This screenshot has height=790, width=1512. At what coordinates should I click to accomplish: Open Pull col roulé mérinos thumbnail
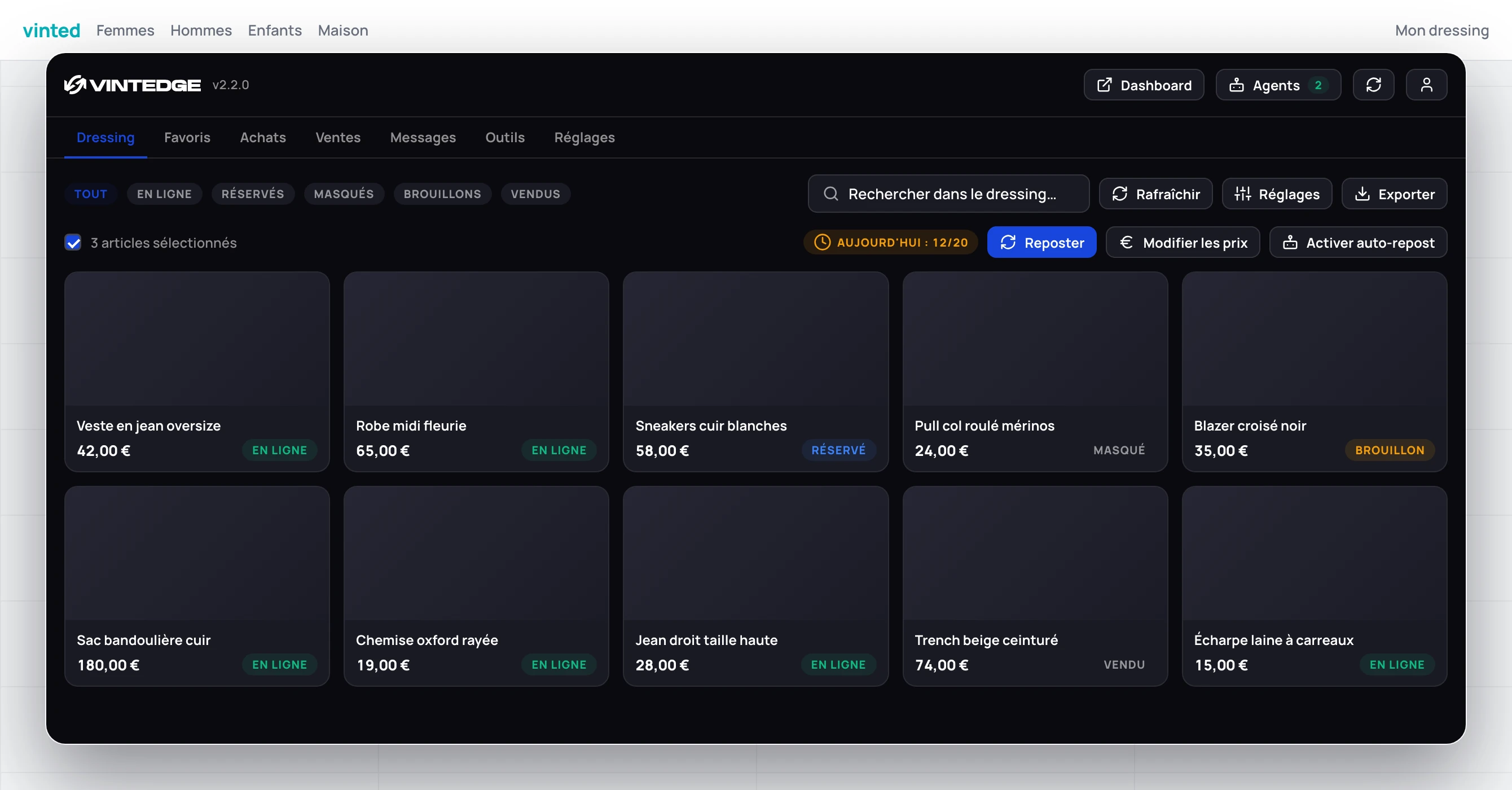(x=1035, y=339)
